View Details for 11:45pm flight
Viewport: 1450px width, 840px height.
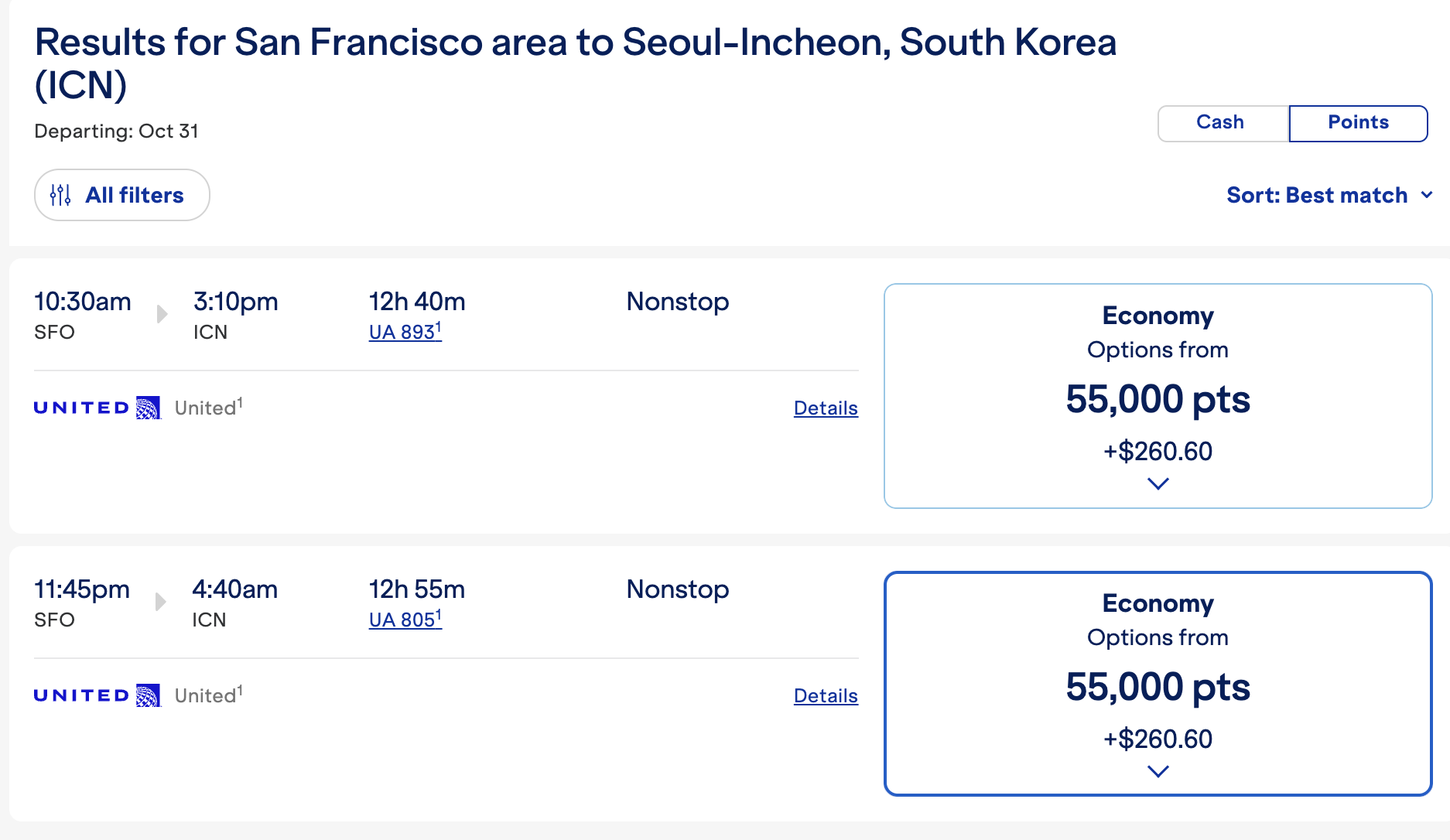[826, 695]
